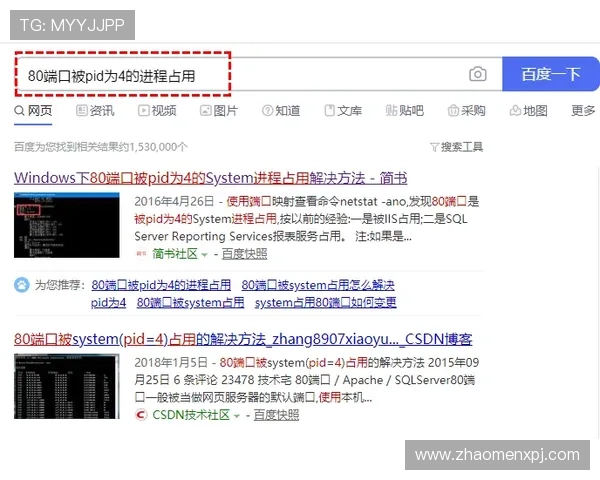Expand the 更多 tab options

click(583, 111)
